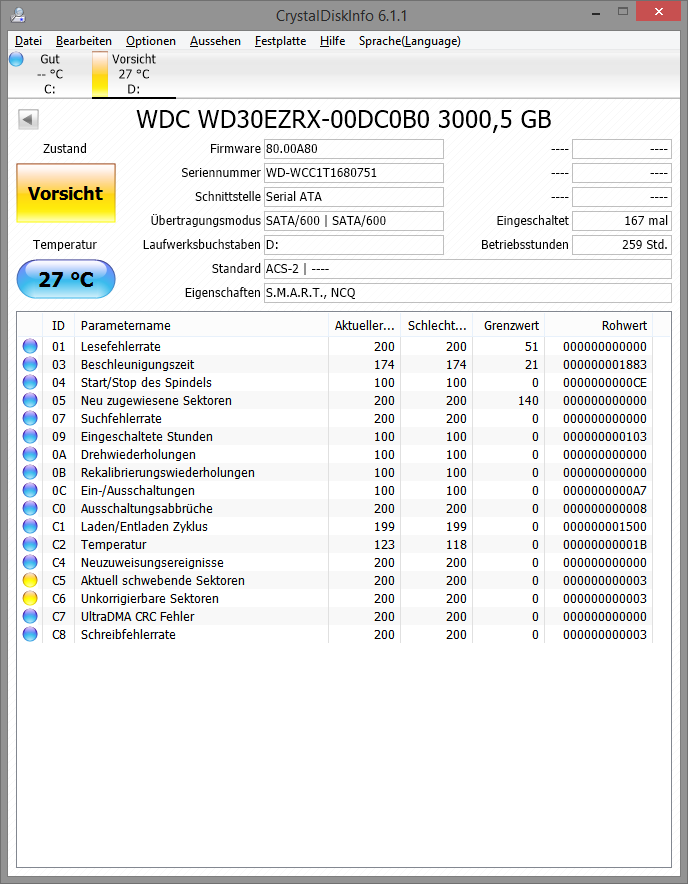The width and height of the screenshot is (689, 884).
Task: Select Temperatur worst value 118
Action: point(456,545)
